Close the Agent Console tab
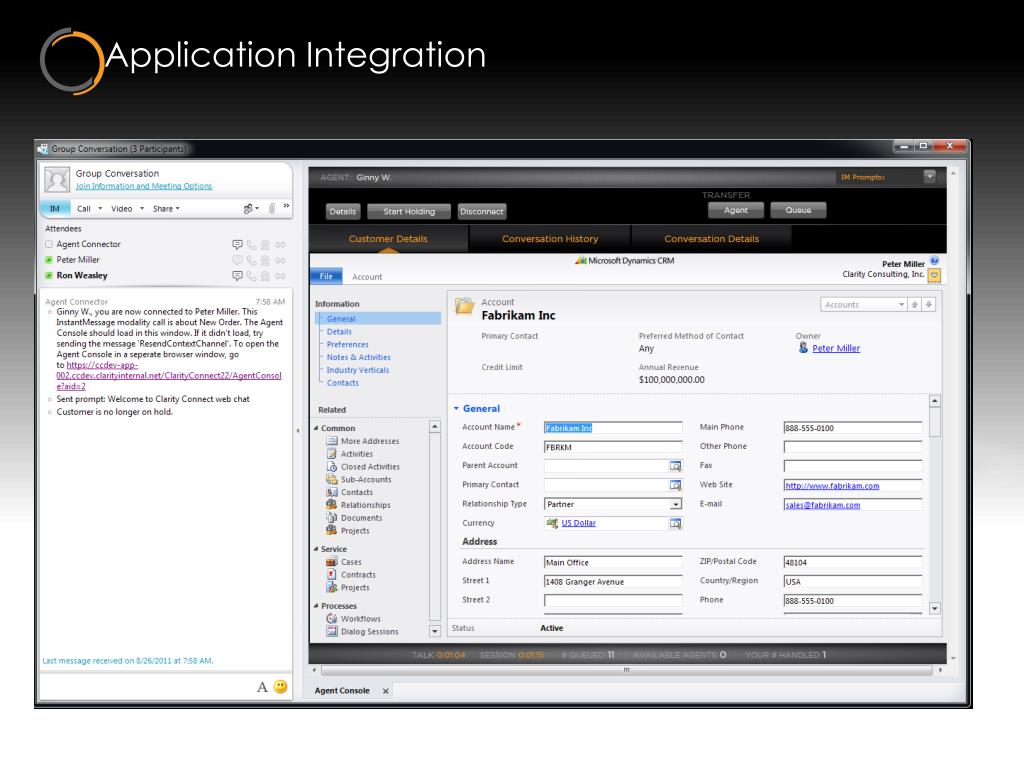Image resolution: width=1024 pixels, height=768 pixels. (385, 691)
